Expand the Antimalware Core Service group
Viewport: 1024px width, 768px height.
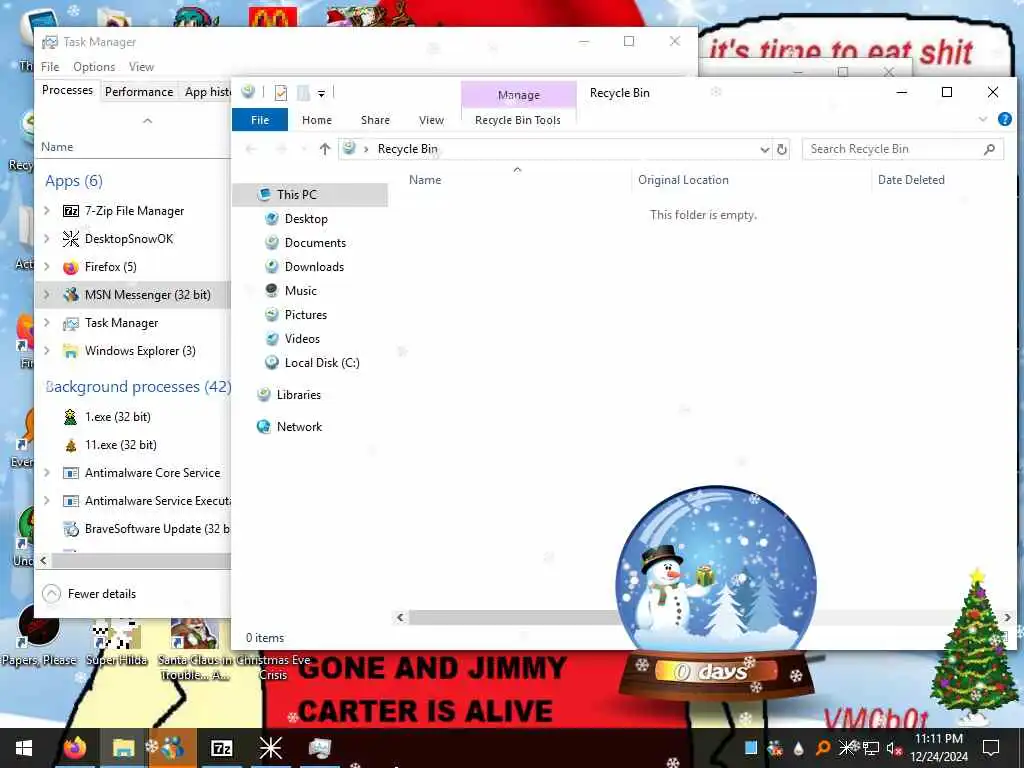point(47,473)
